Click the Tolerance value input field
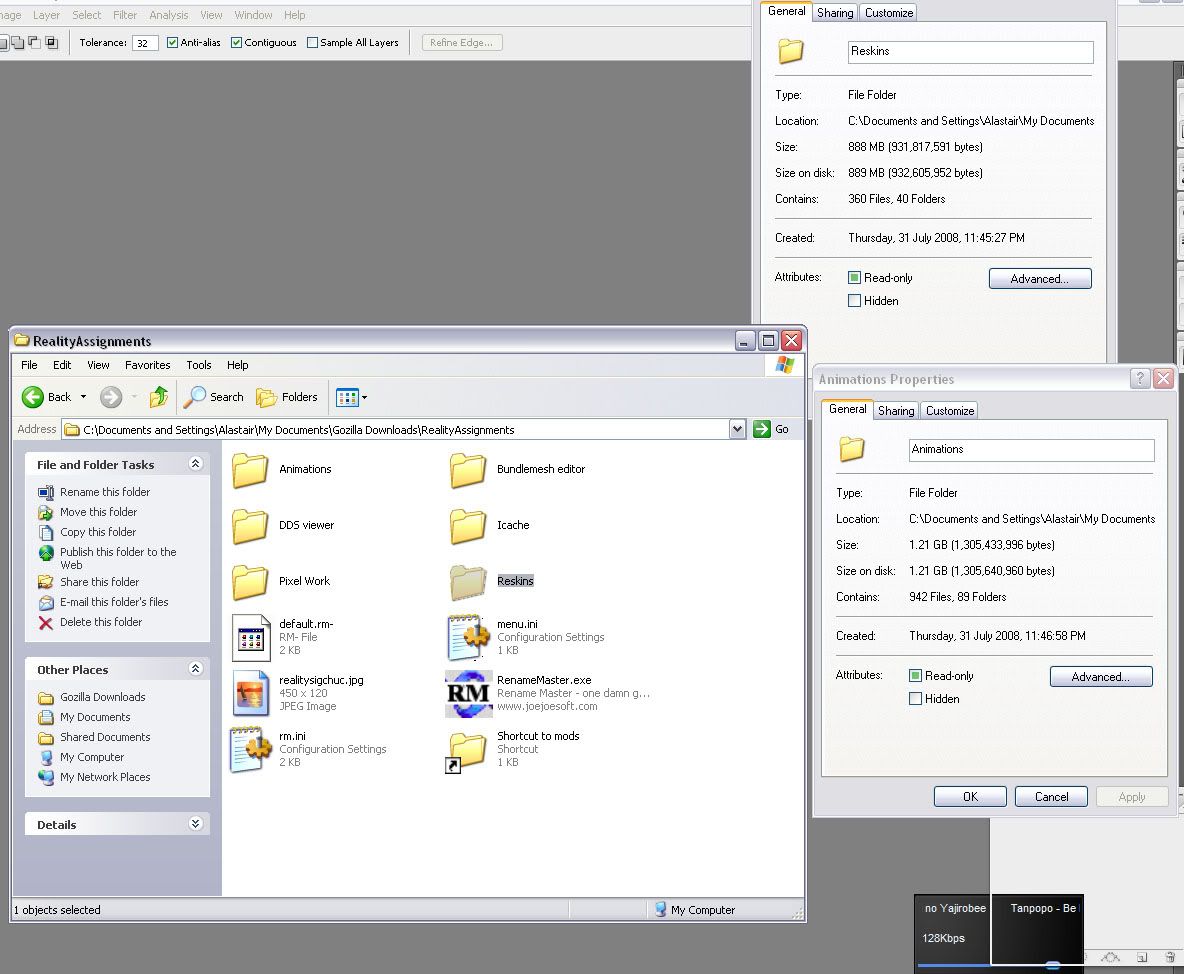The width and height of the screenshot is (1184, 974). click(x=145, y=43)
